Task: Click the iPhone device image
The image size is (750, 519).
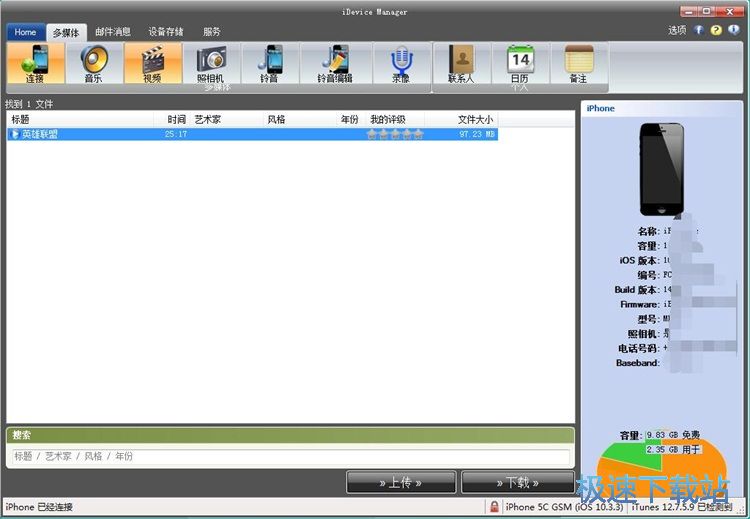Action: click(x=662, y=169)
